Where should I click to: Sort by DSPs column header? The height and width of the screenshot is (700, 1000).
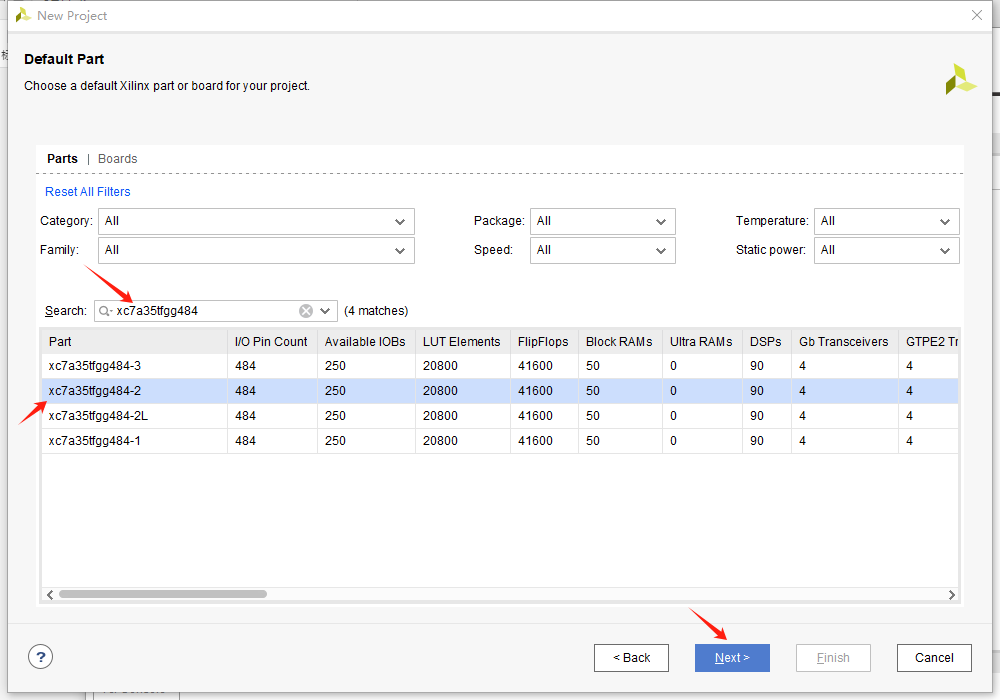[767, 342]
